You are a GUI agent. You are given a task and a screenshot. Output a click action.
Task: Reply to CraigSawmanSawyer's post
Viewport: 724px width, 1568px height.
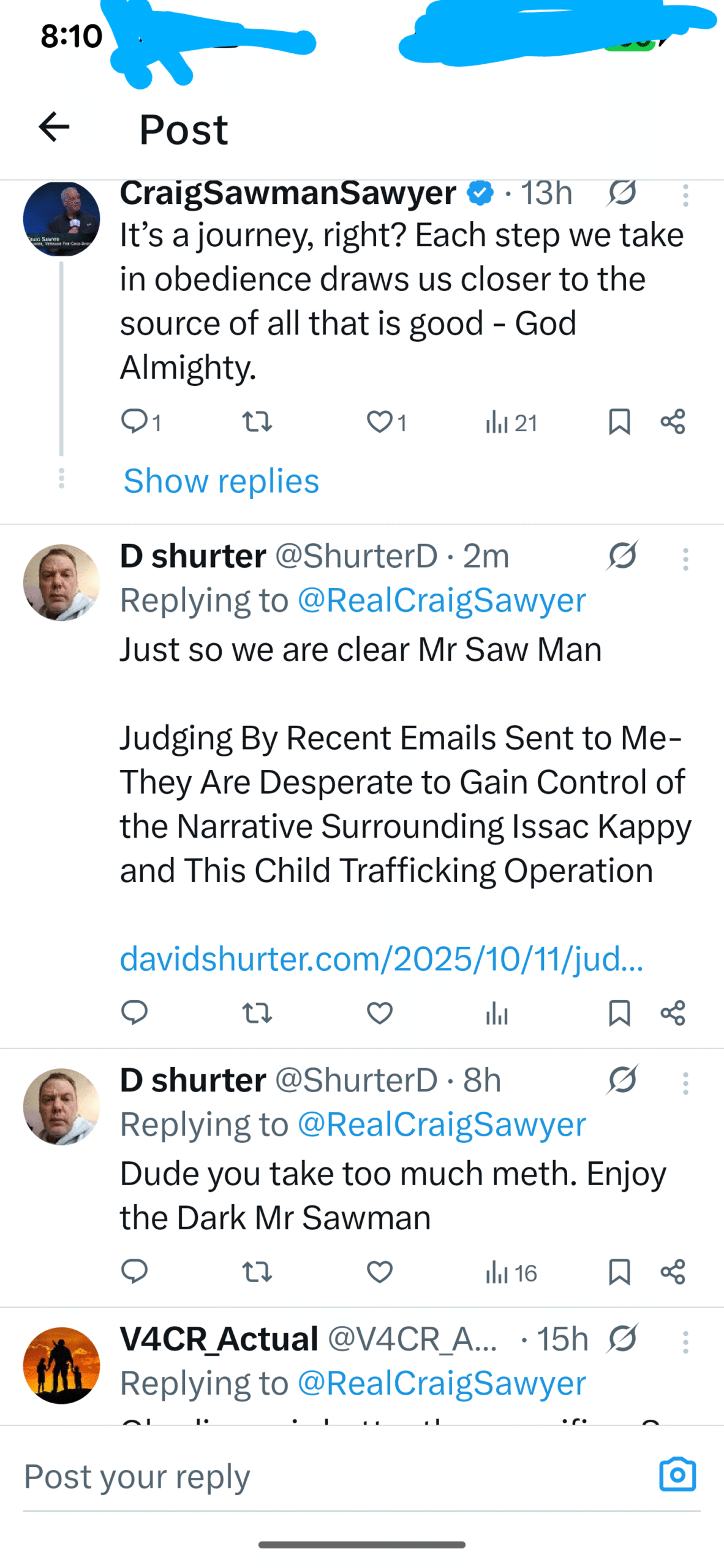click(x=134, y=421)
